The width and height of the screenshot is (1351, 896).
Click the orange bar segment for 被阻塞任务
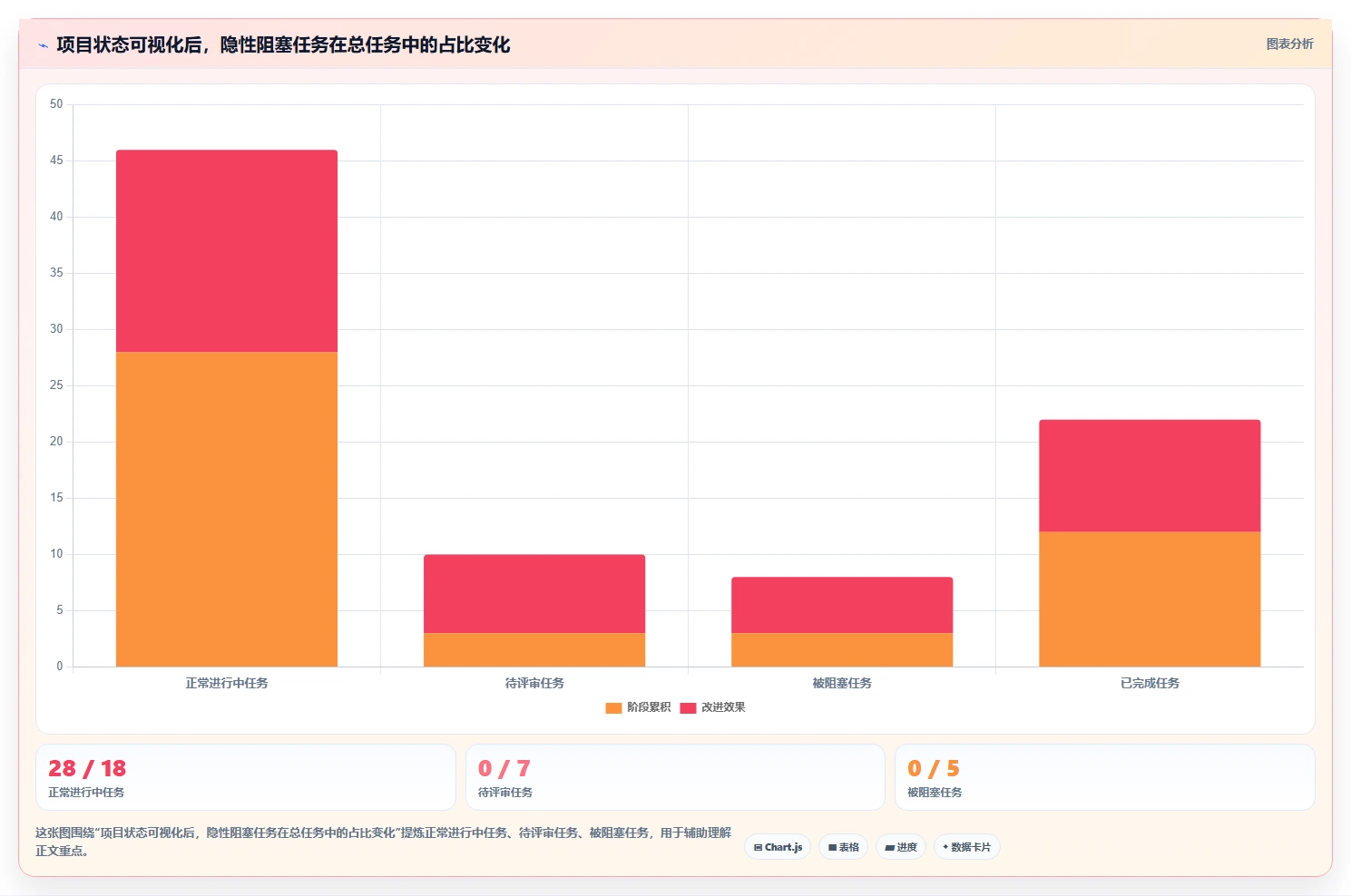(x=842, y=649)
